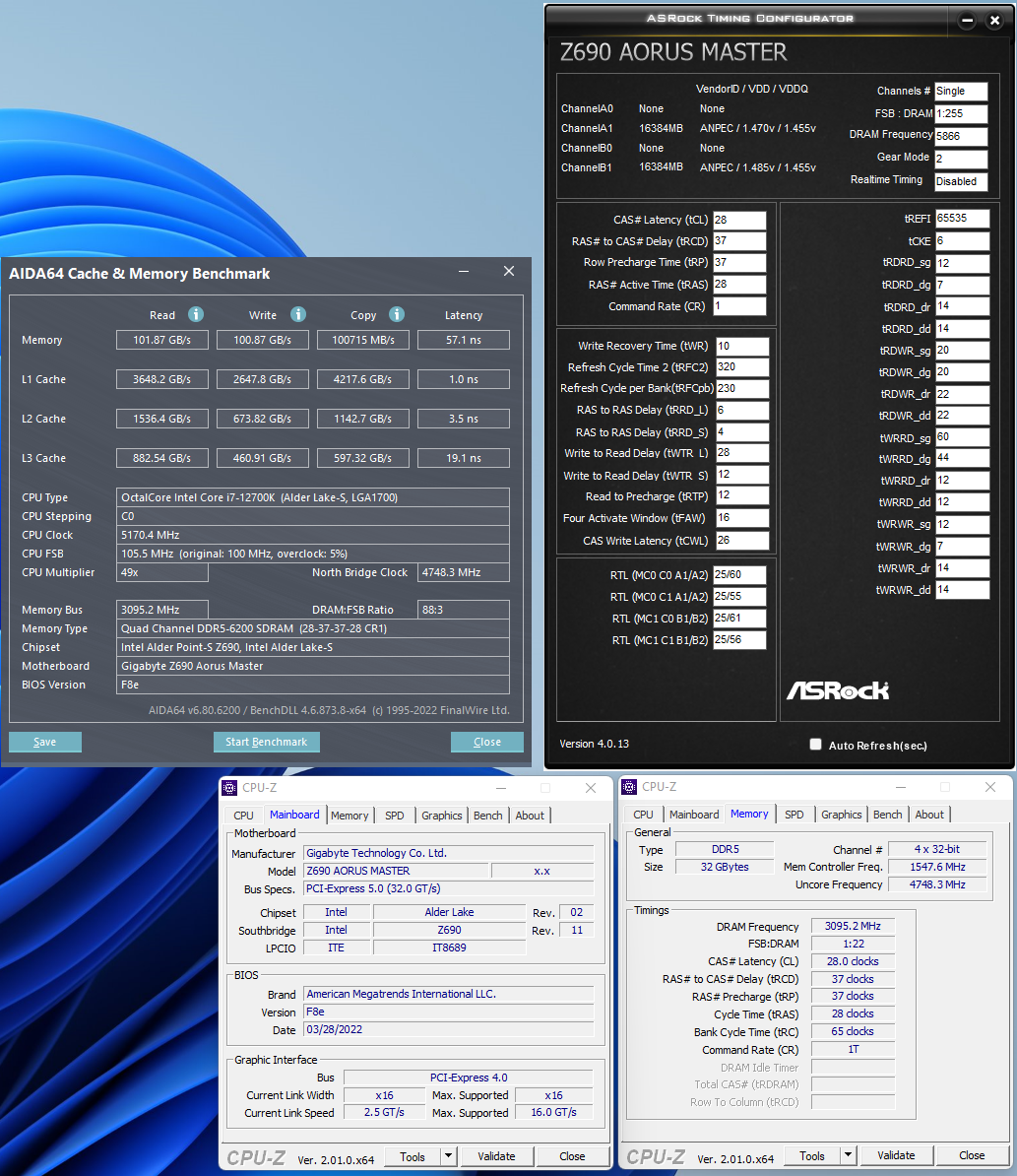Click Refresh Cycle Time 2 (tRFC2) field
Viewport: 1017px width, 1176px height.
pyautogui.click(x=742, y=366)
